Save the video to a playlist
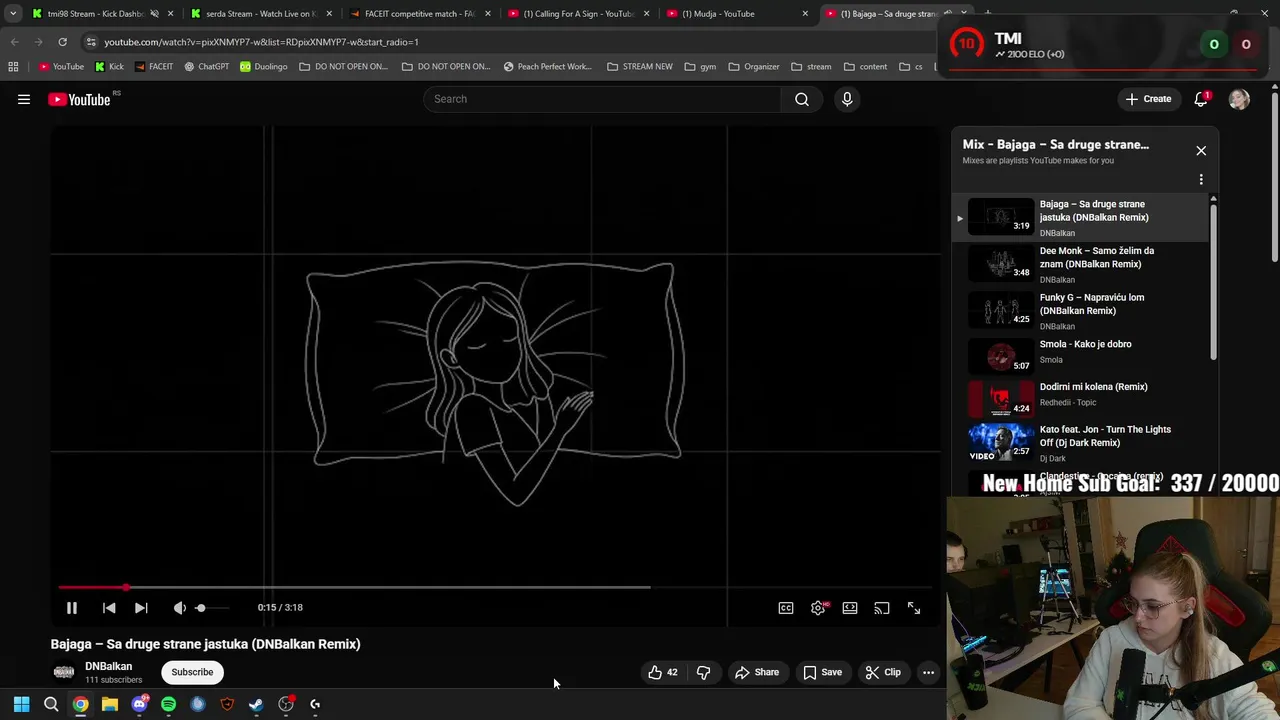 (823, 672)
